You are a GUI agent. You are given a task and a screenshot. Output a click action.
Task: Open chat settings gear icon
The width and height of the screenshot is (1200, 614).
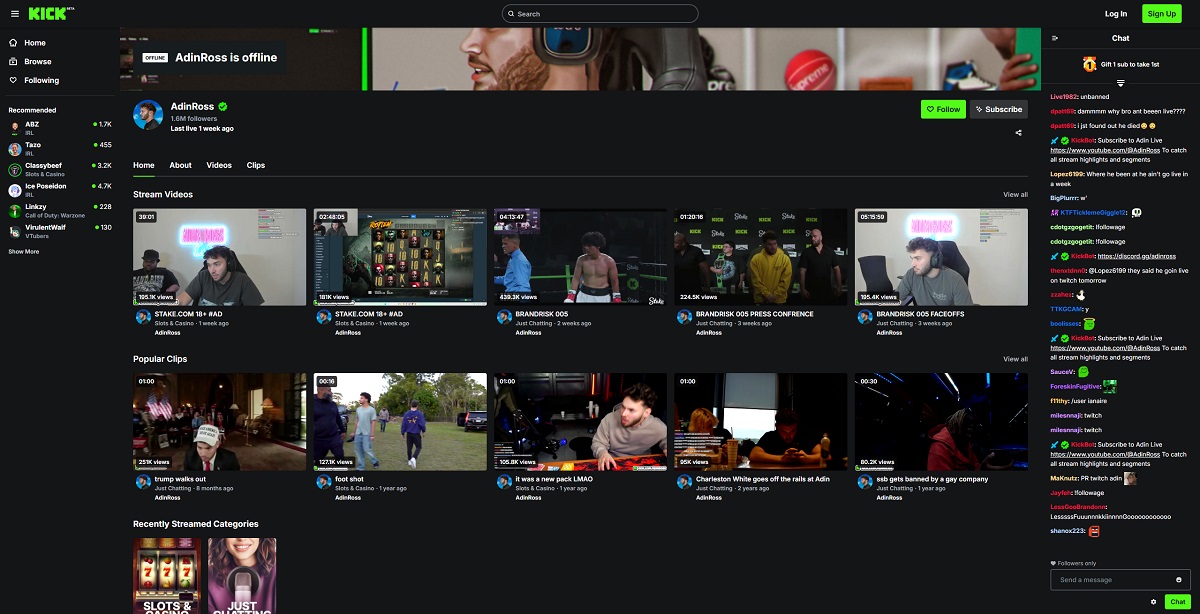[1154, 601]
